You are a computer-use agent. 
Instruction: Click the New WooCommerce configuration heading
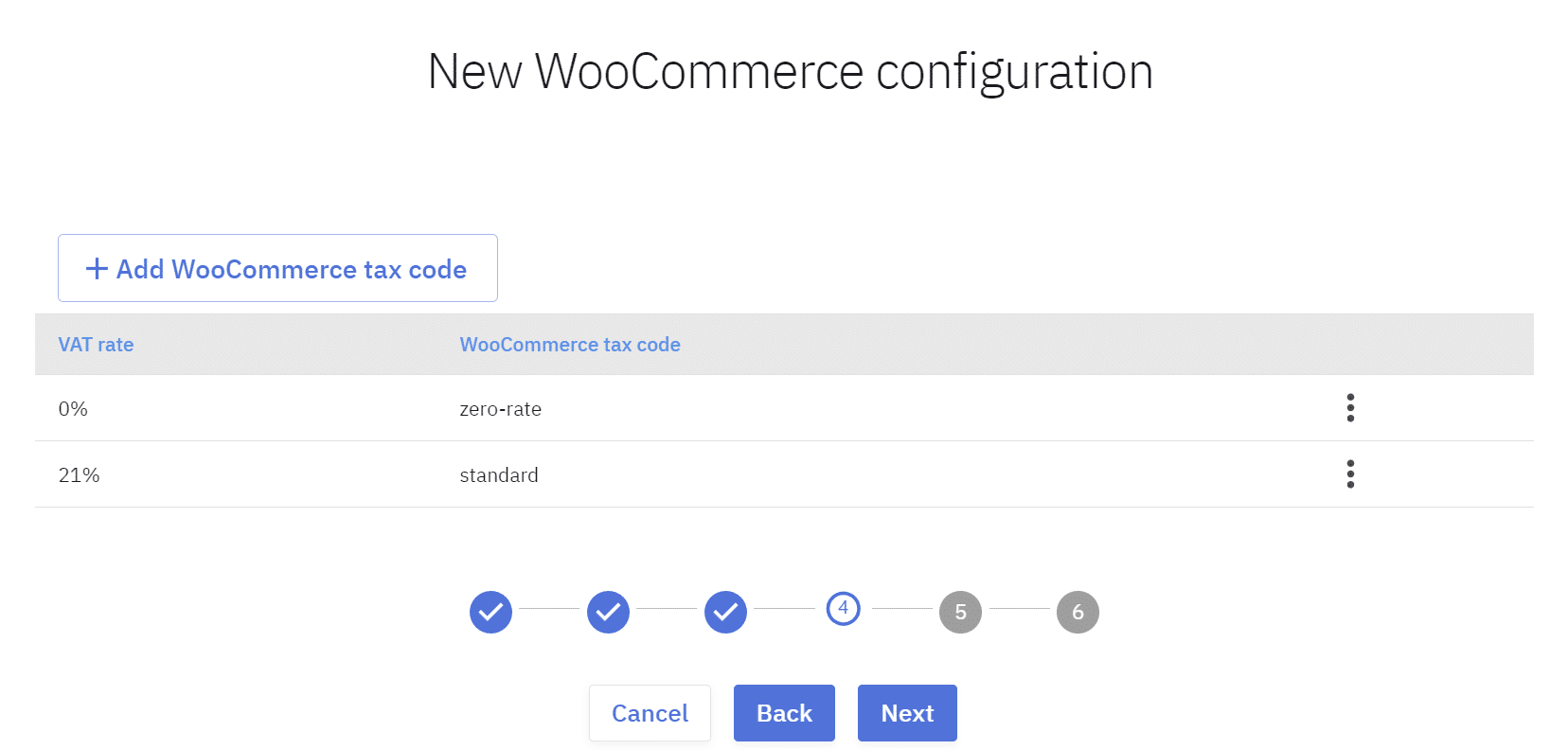coord(790,72)
